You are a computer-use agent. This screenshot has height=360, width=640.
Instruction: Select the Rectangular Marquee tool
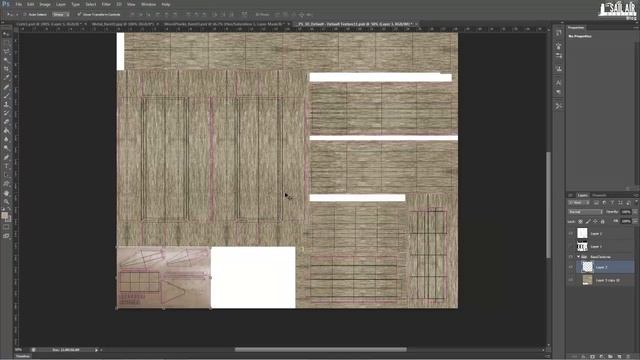[x=6, y=43]
